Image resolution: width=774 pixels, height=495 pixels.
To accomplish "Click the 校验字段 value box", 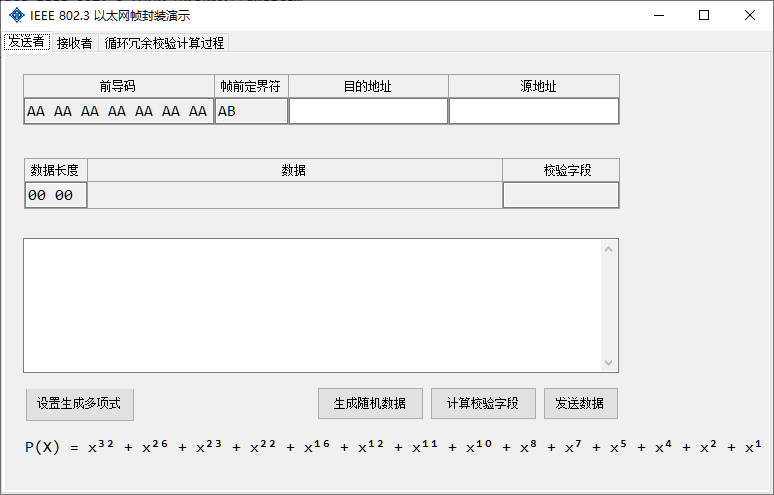I will pos(561,195).
